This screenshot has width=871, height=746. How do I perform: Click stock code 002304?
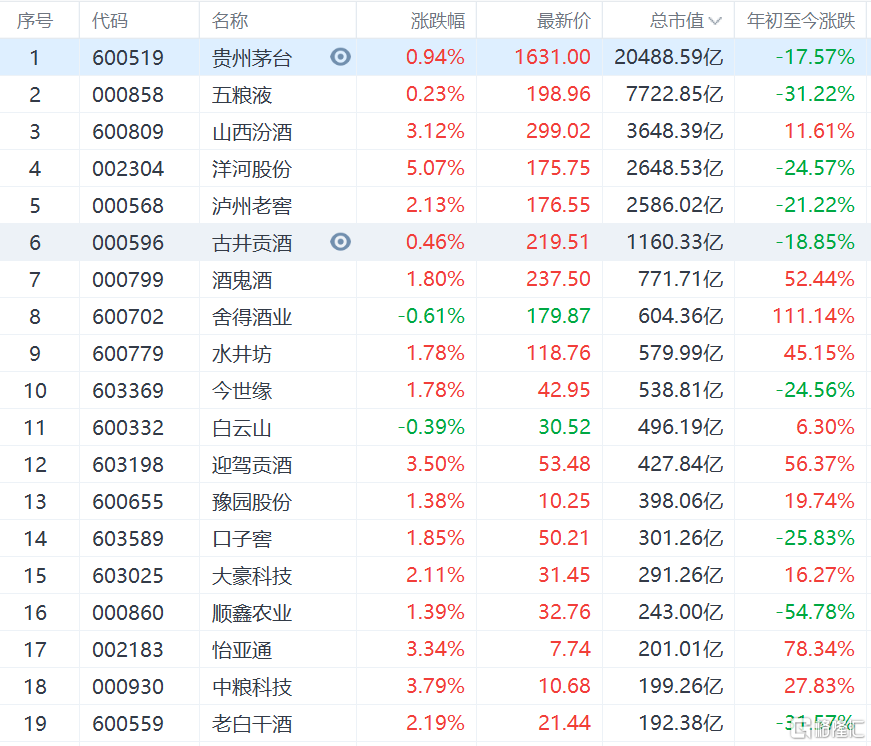coord(128,168)
